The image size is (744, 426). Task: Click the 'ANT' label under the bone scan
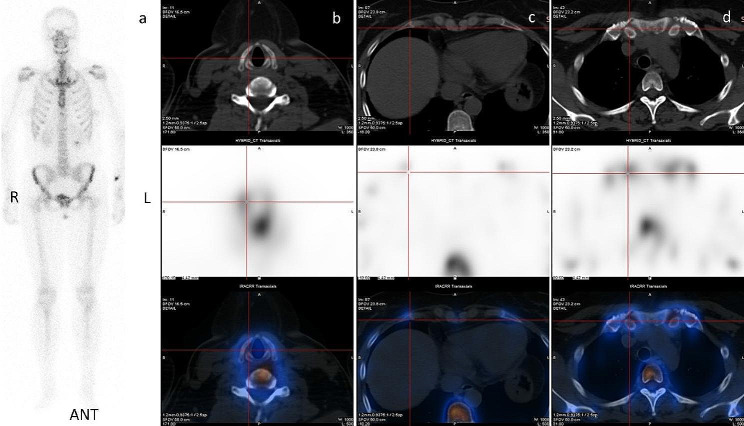point(82,413)
